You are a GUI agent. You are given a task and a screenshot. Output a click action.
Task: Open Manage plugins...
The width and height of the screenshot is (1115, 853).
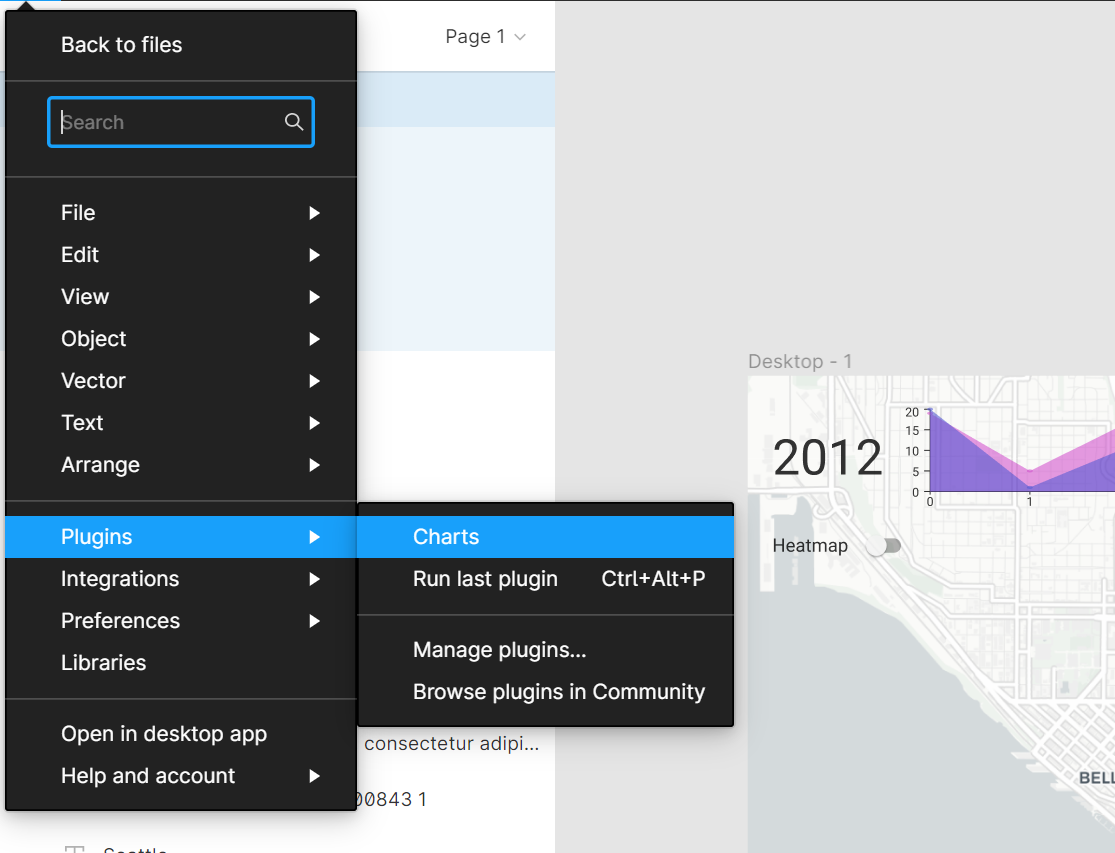click(499, 650)
